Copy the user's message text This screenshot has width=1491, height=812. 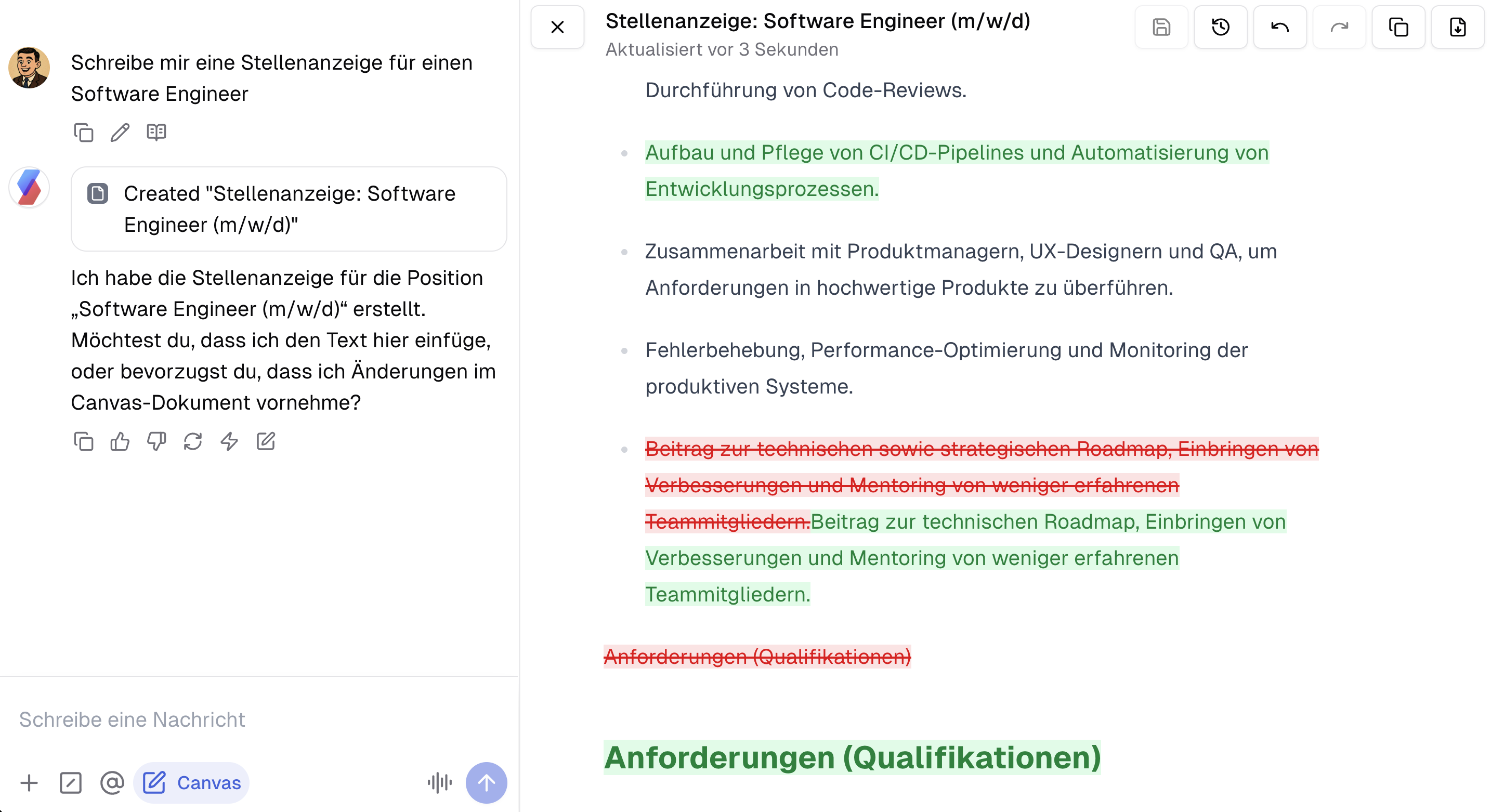tap(85, 132)
